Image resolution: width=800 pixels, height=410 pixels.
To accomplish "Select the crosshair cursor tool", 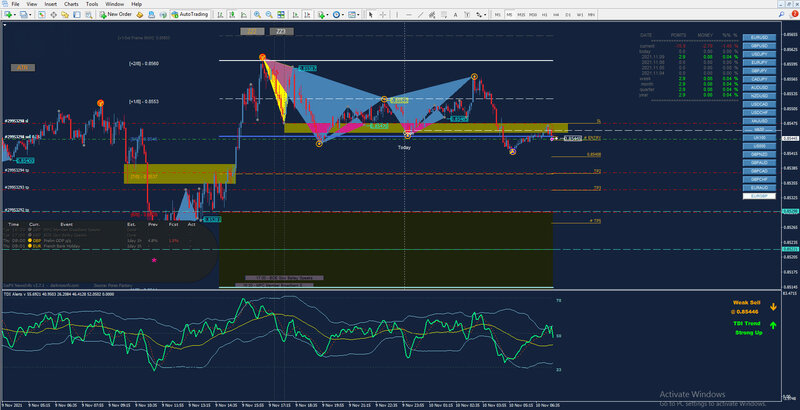I will click(382, 15).
